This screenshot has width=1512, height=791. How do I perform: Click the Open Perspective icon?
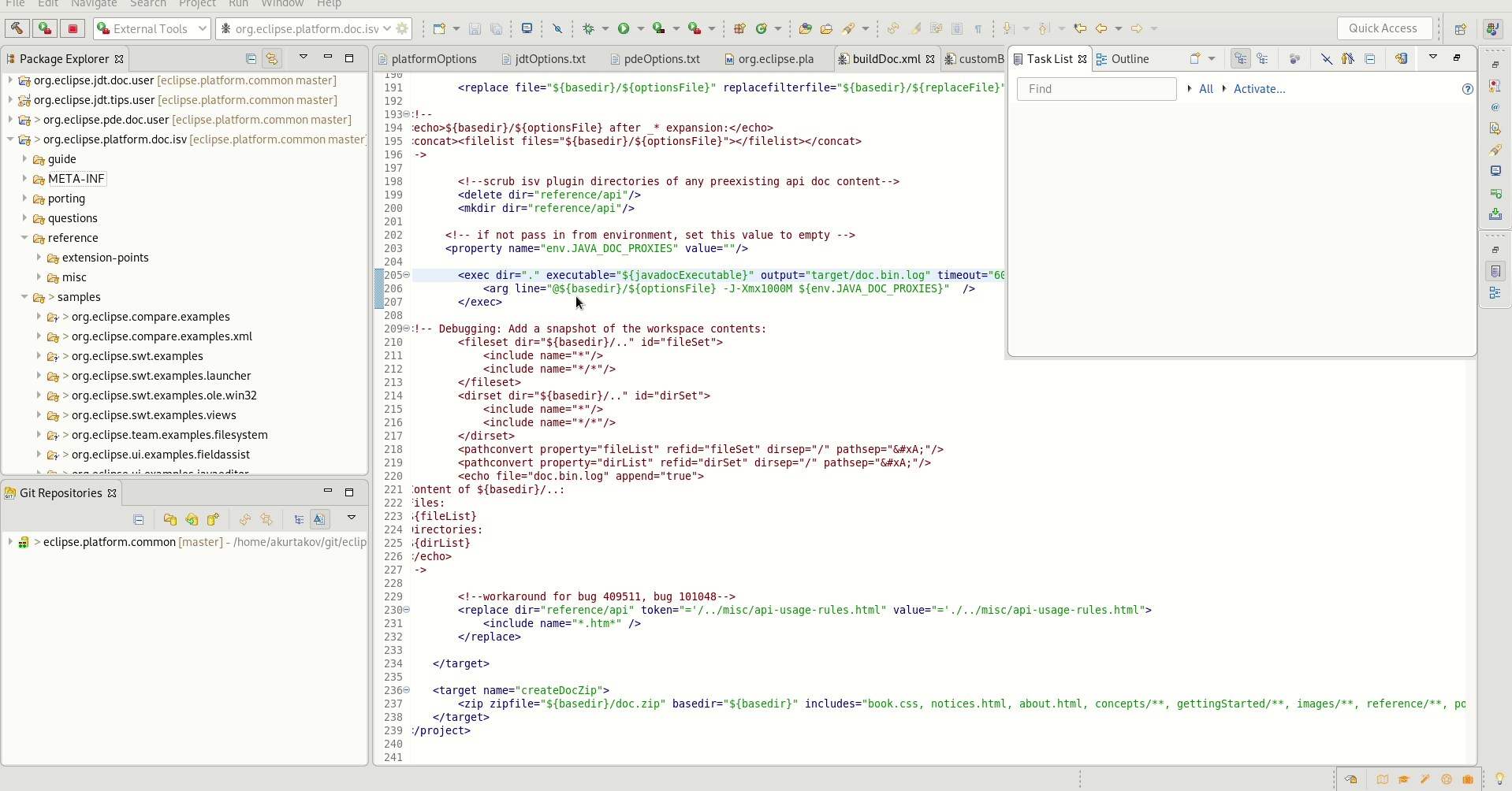[x=1460, y=29]
